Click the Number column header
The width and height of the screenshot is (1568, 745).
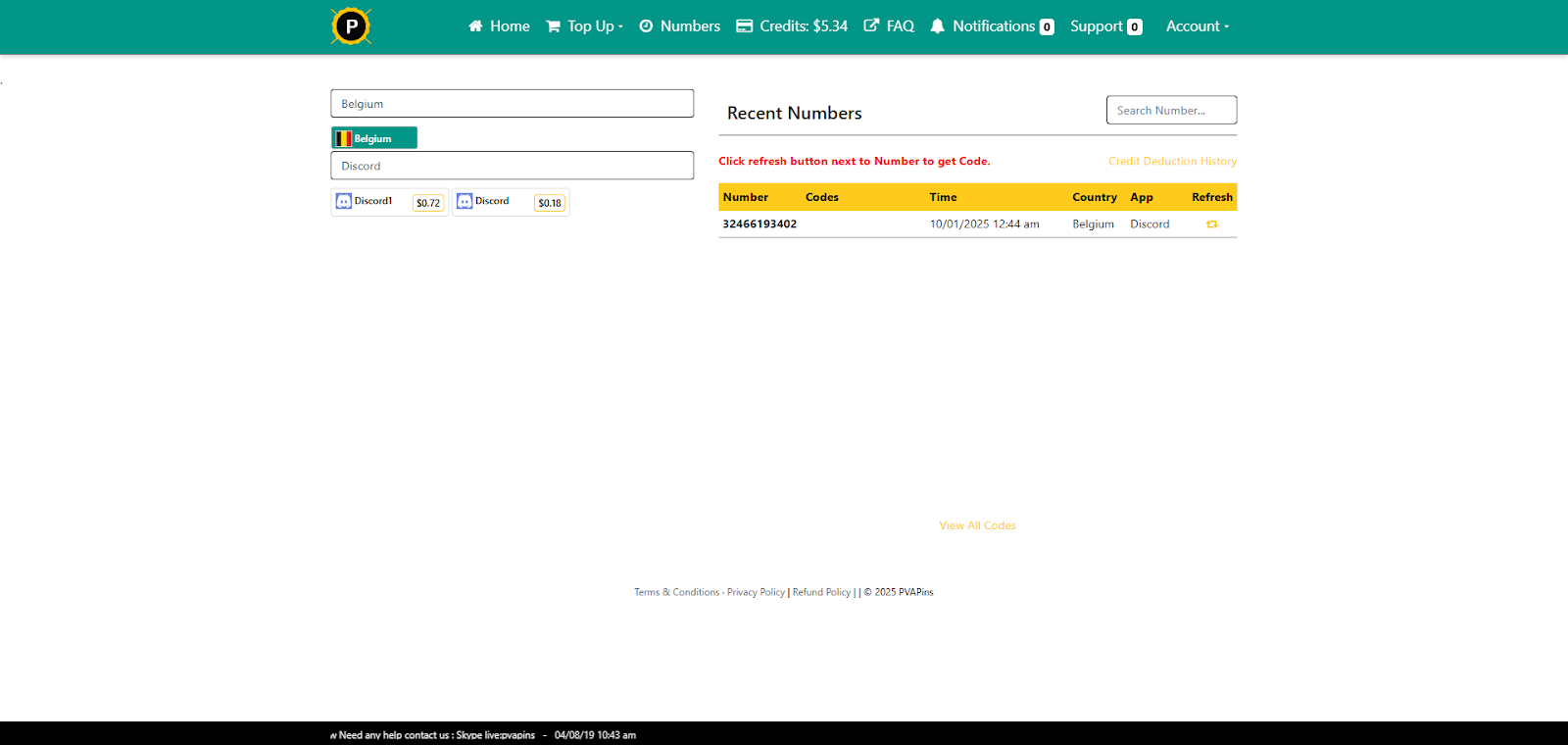746,197
